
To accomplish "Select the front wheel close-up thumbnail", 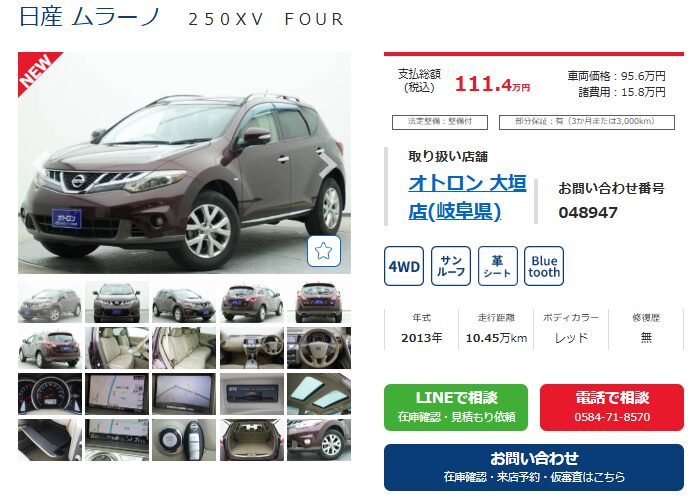I will point(319,440).
